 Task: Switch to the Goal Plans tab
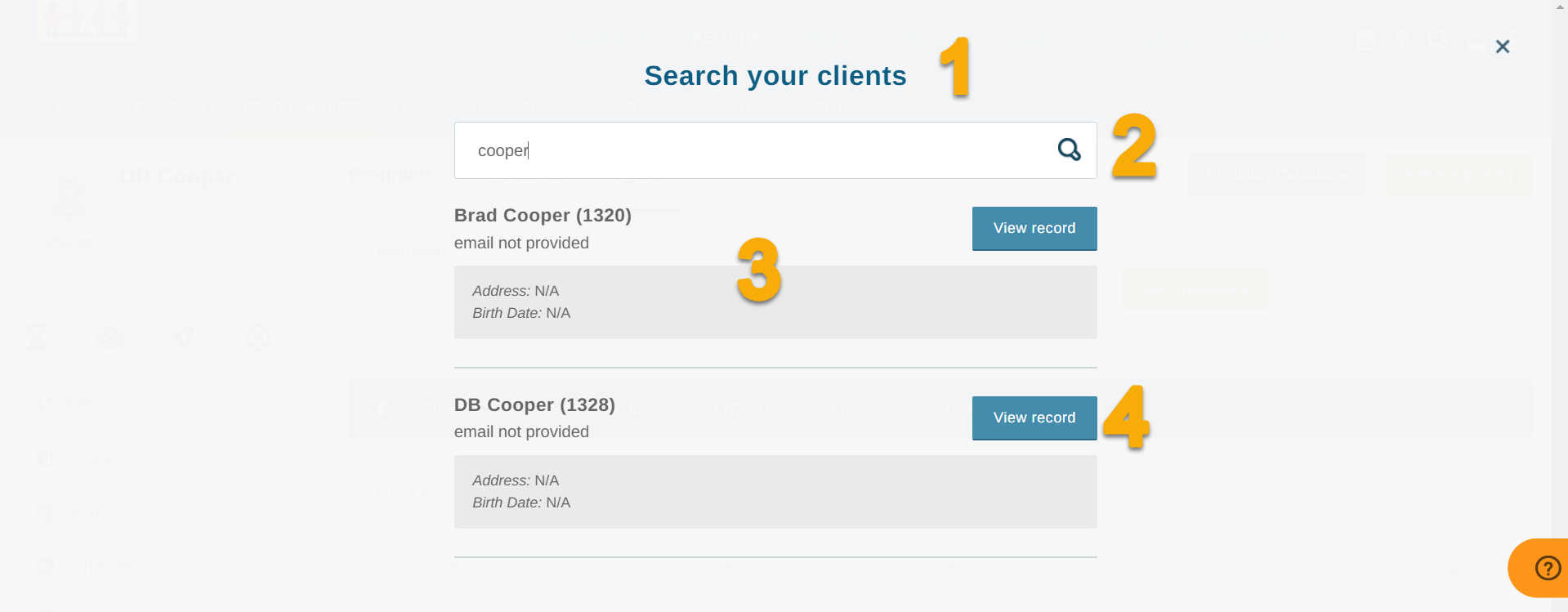pyautogui.click(x=170, y=107)
